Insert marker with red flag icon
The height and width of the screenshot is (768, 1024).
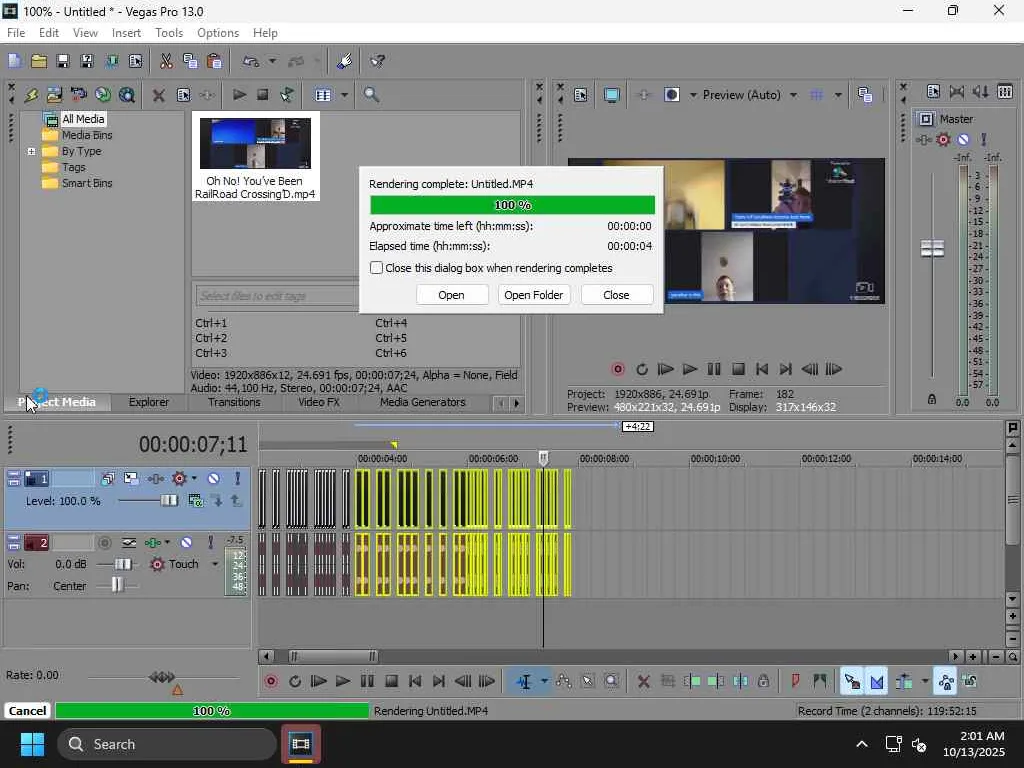(795, 682)
